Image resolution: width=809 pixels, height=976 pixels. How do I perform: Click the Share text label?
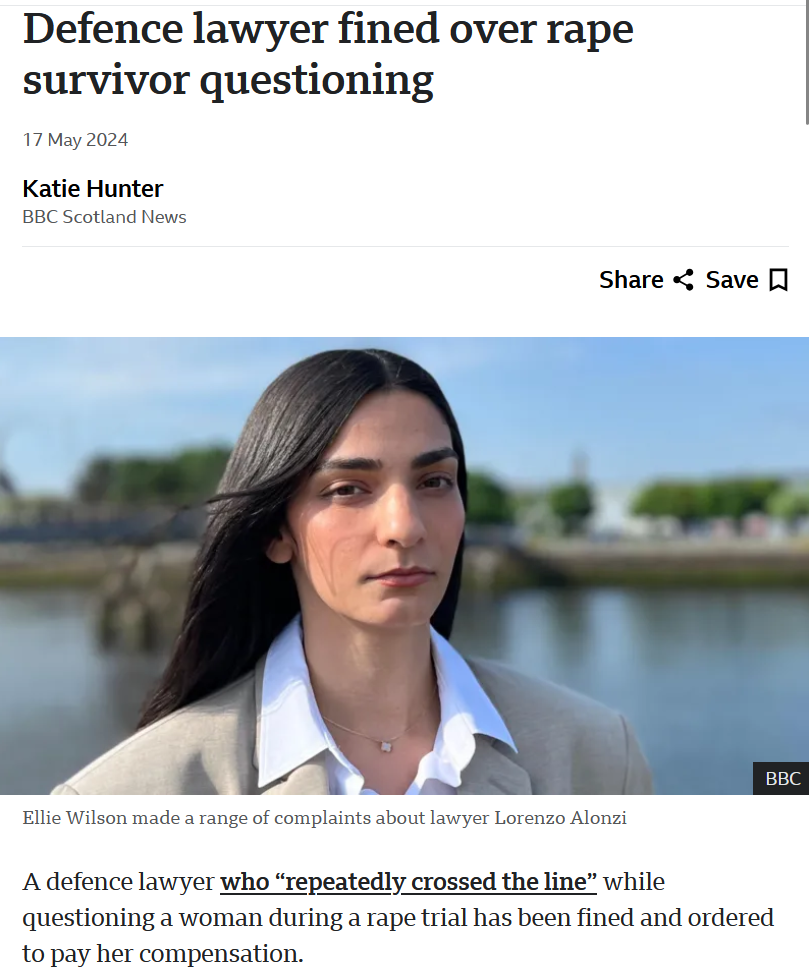(631, 280)
